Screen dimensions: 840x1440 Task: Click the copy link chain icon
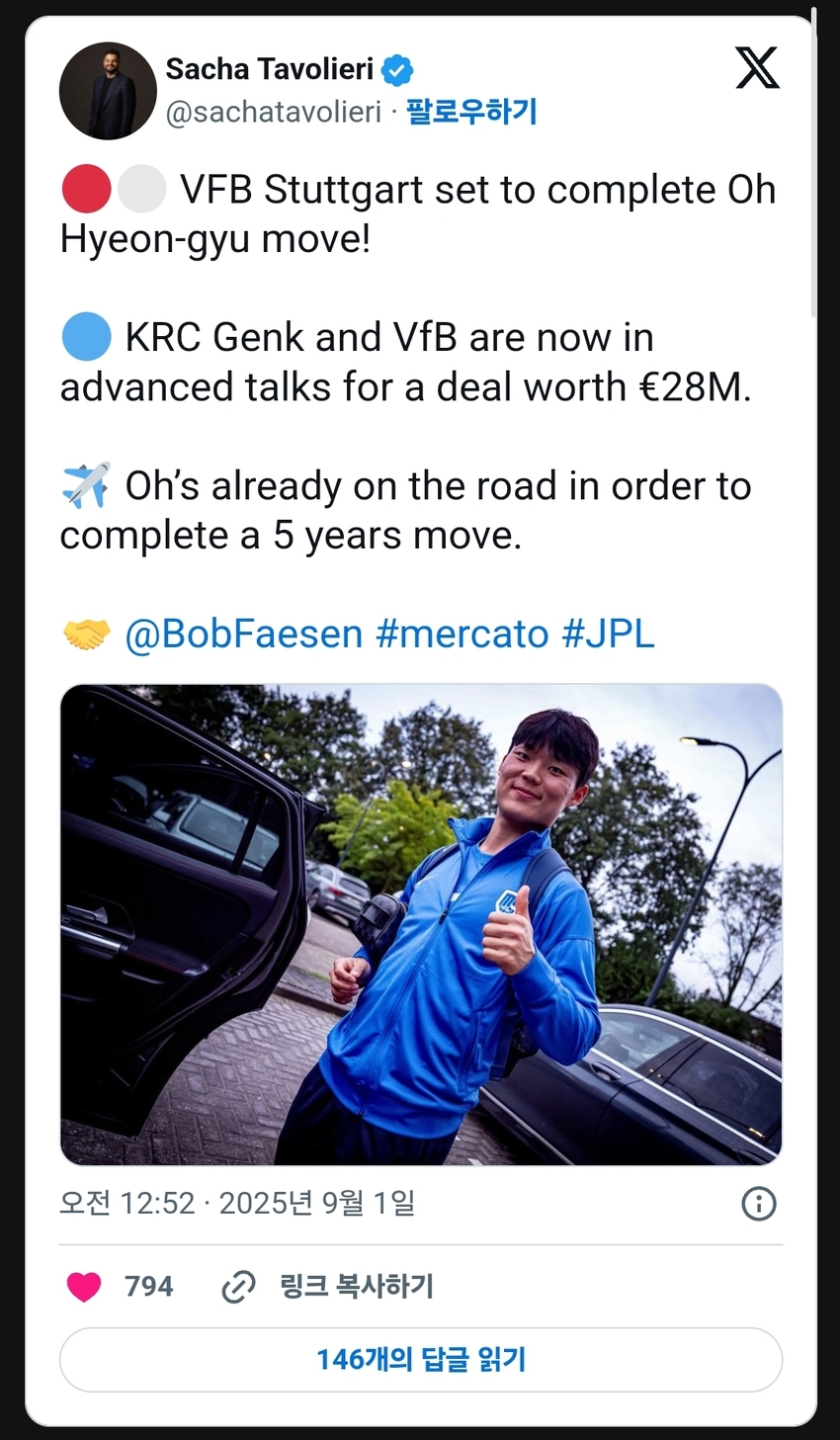[238, 1287]
